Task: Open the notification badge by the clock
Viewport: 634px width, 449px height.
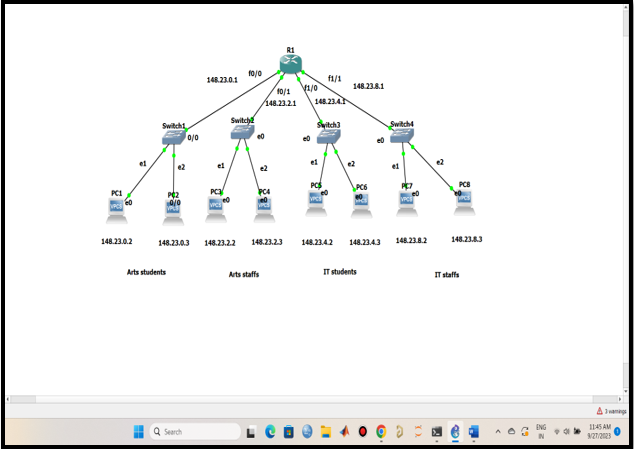Action: 617,431
